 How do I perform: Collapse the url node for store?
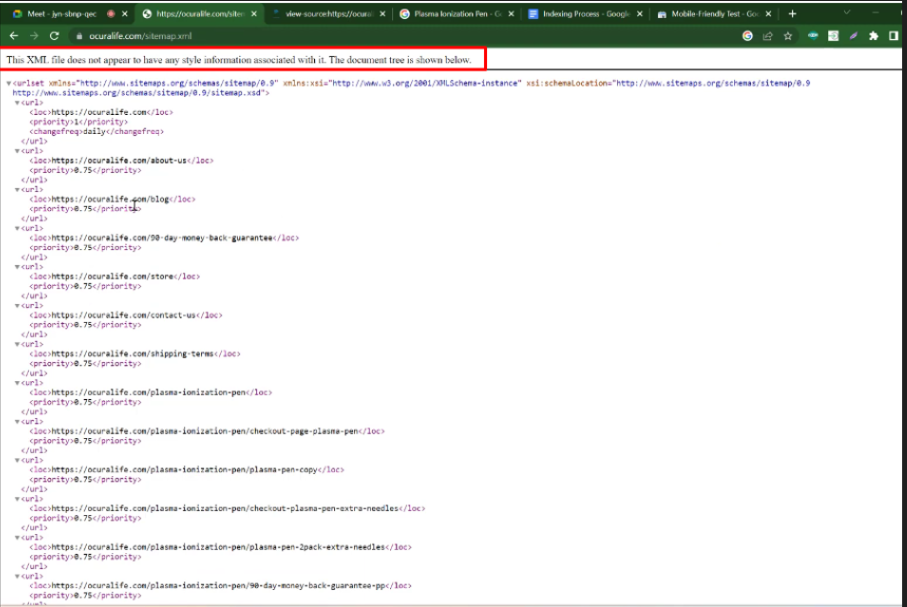[17, 267]
